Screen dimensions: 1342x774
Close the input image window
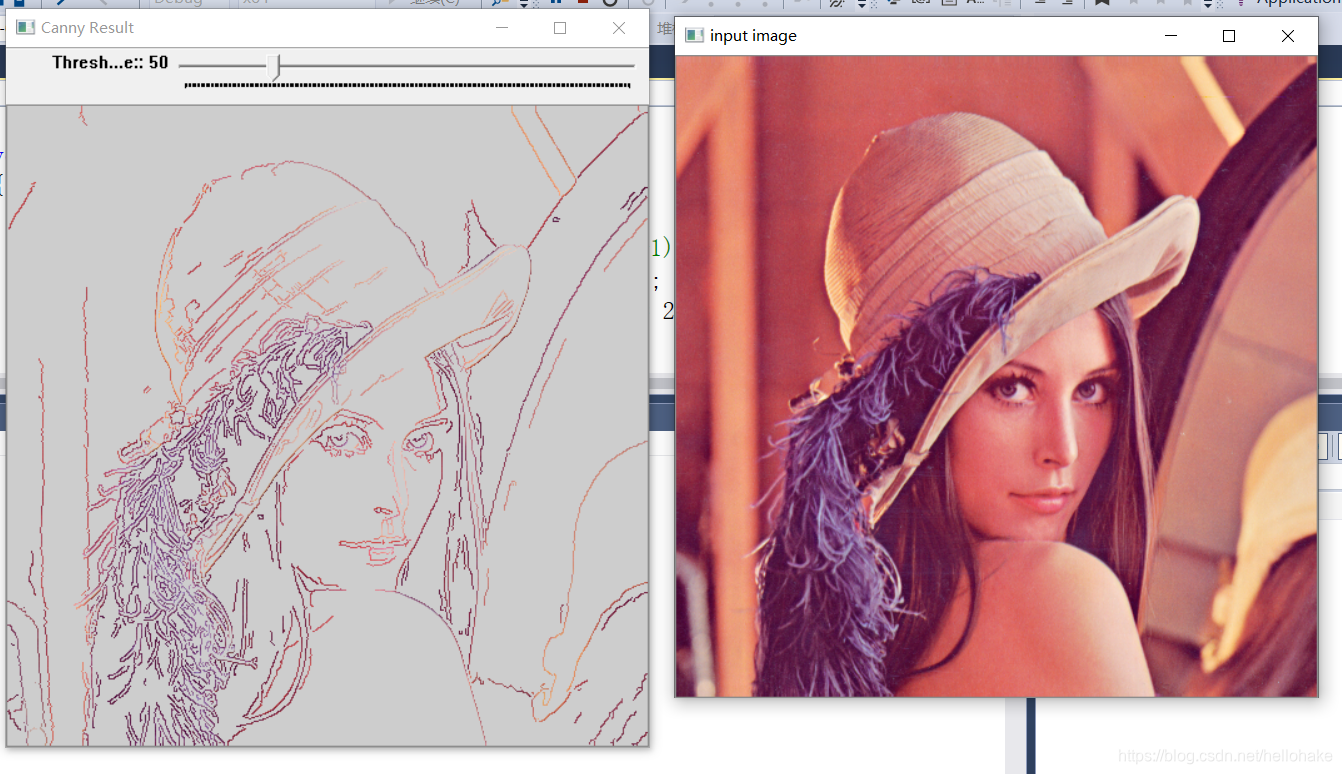(1288, 36)
